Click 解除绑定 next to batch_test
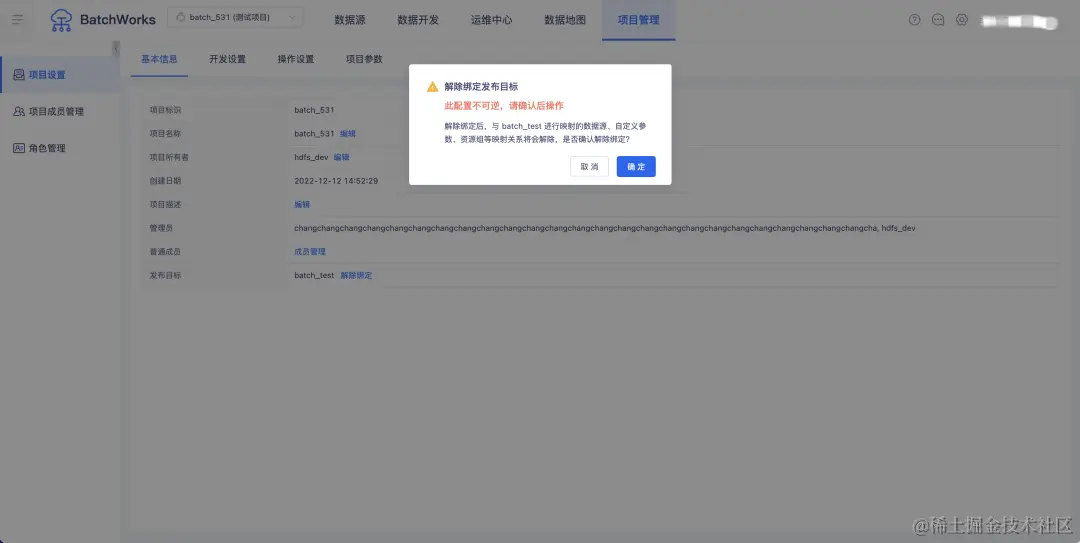 pyautogui.click(x=356, y=275)
